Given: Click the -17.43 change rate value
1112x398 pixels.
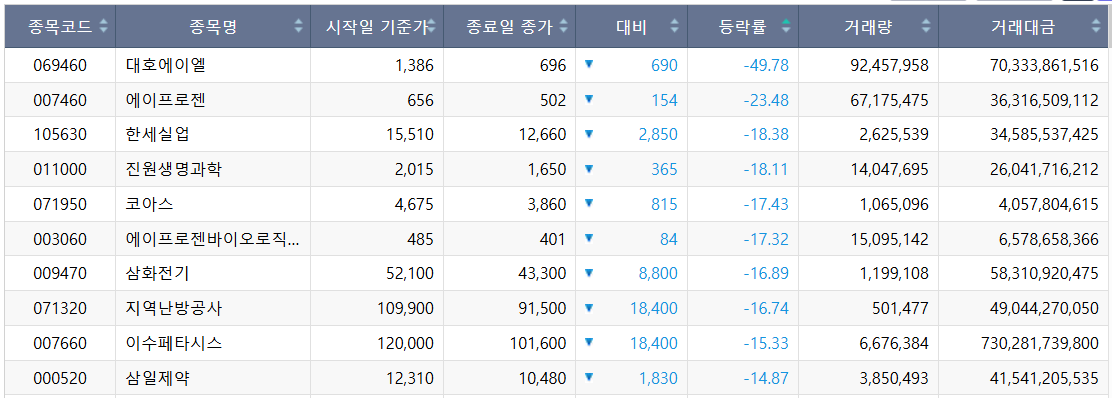Looking at the screenshot, I should (x=766, y=205).
